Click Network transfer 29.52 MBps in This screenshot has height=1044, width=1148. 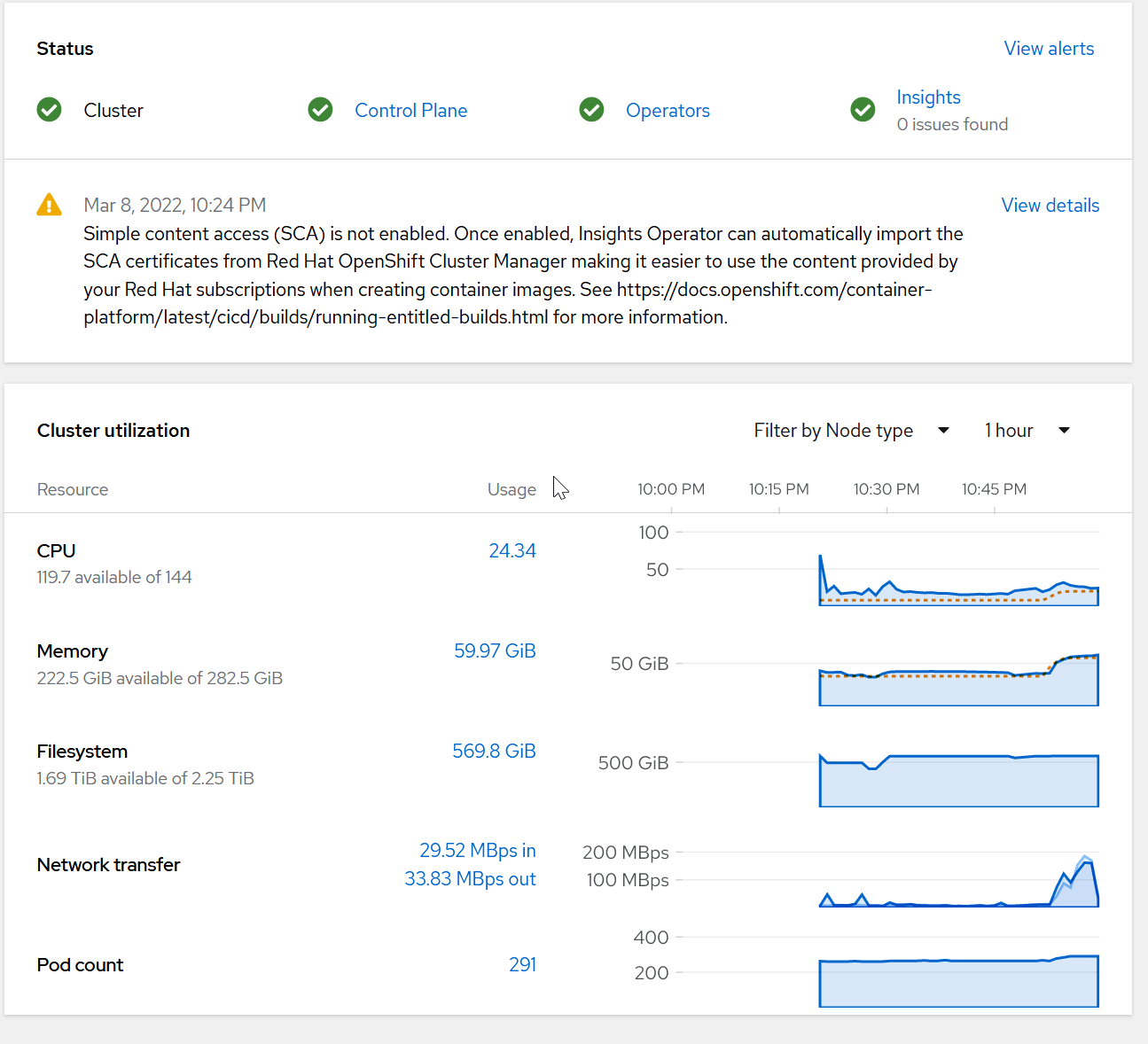coord(478,851)
